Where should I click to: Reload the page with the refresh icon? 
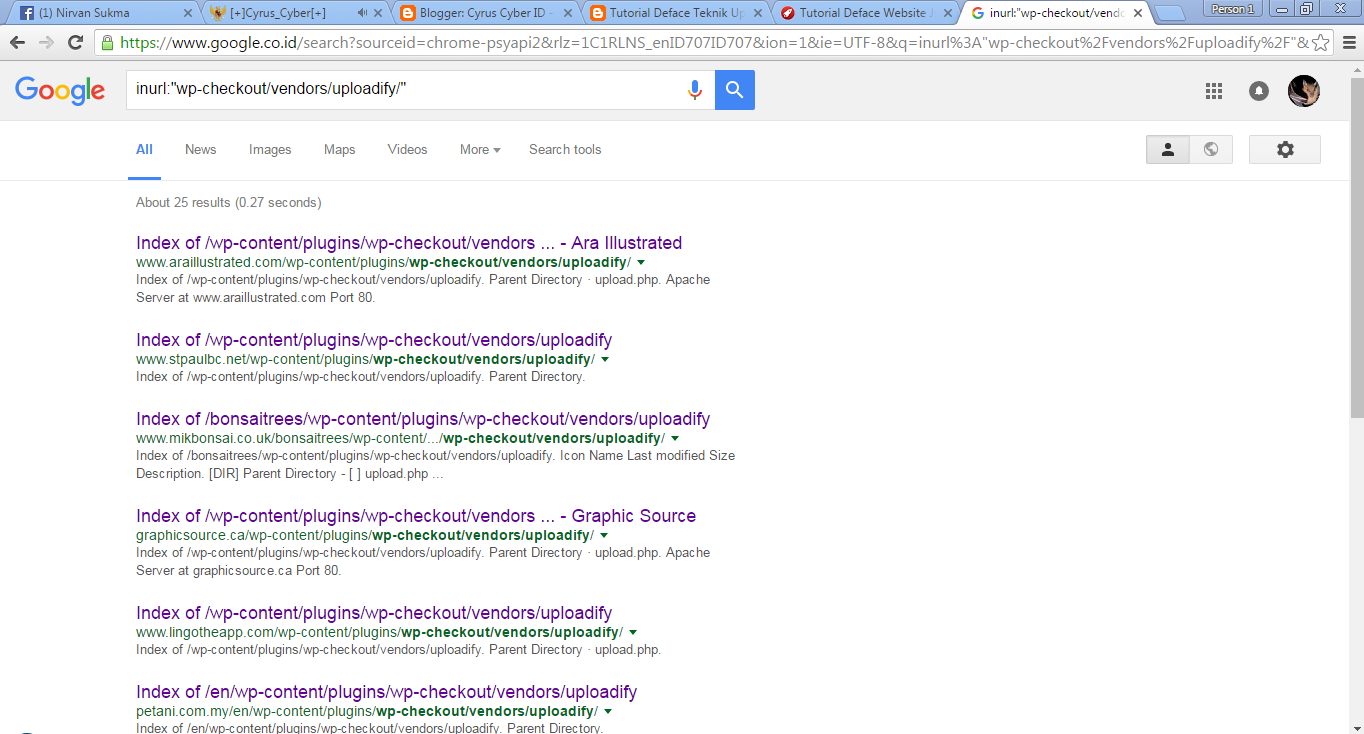pos(75,43)
